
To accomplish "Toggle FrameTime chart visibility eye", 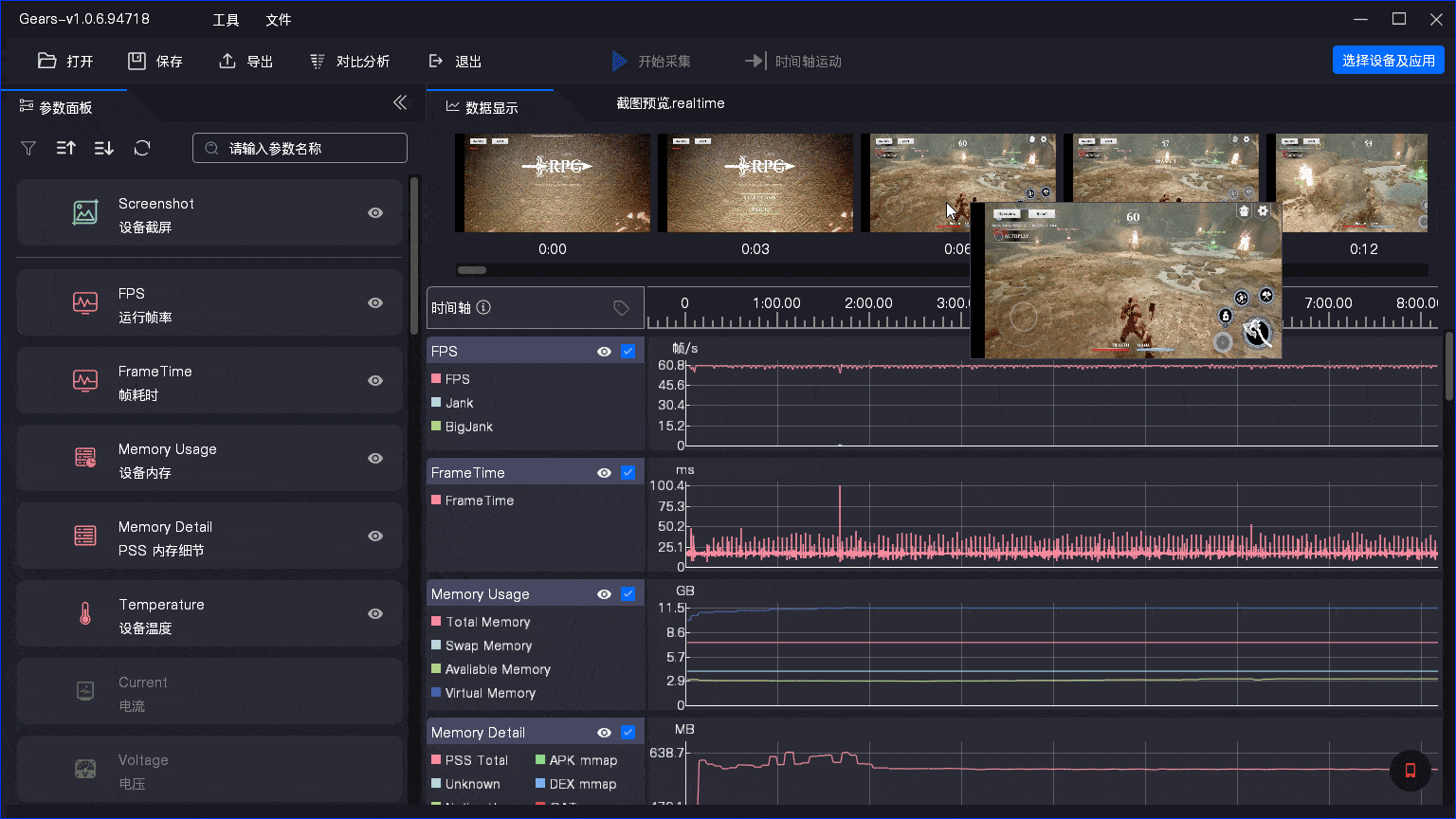I will (604, 473).
